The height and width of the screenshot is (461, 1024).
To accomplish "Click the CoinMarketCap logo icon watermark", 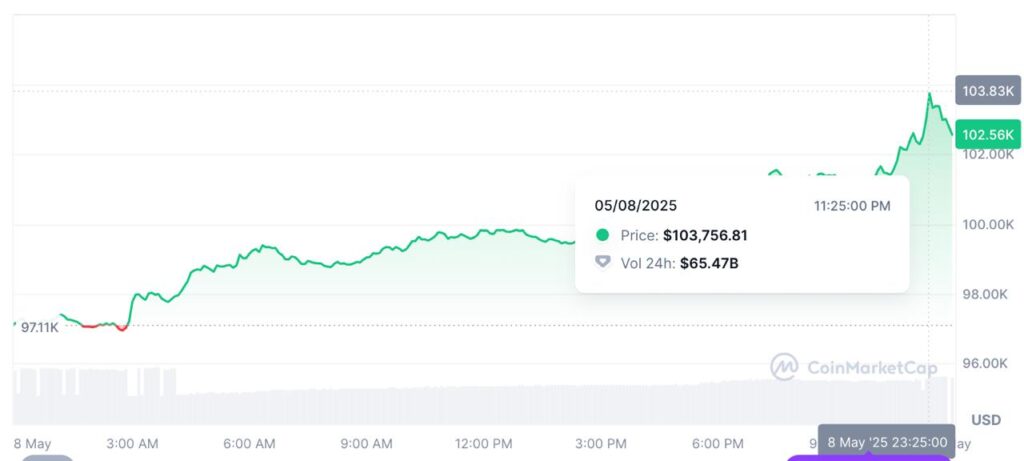I will (784, 367).
